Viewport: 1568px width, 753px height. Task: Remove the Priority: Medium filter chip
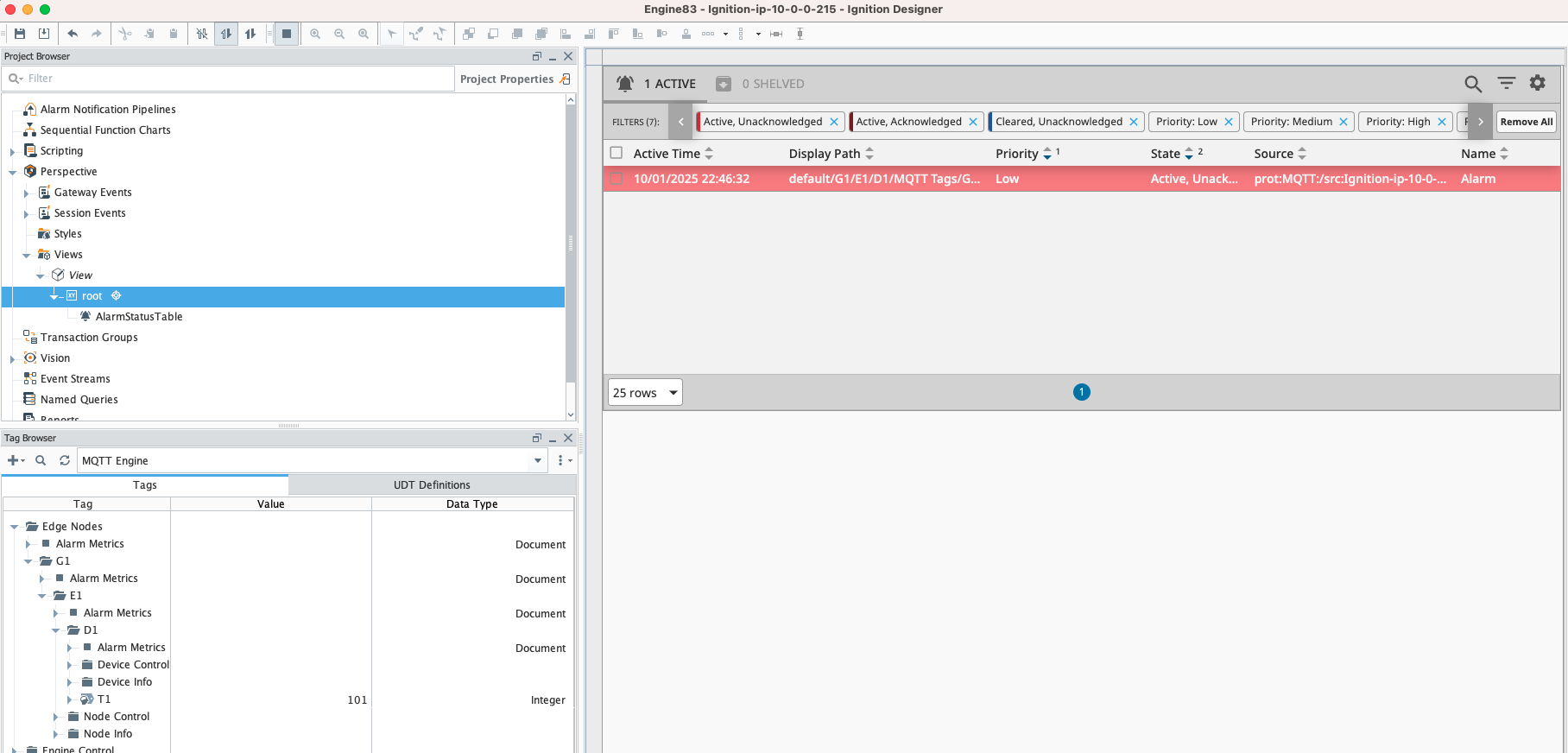coord(1343,122)
